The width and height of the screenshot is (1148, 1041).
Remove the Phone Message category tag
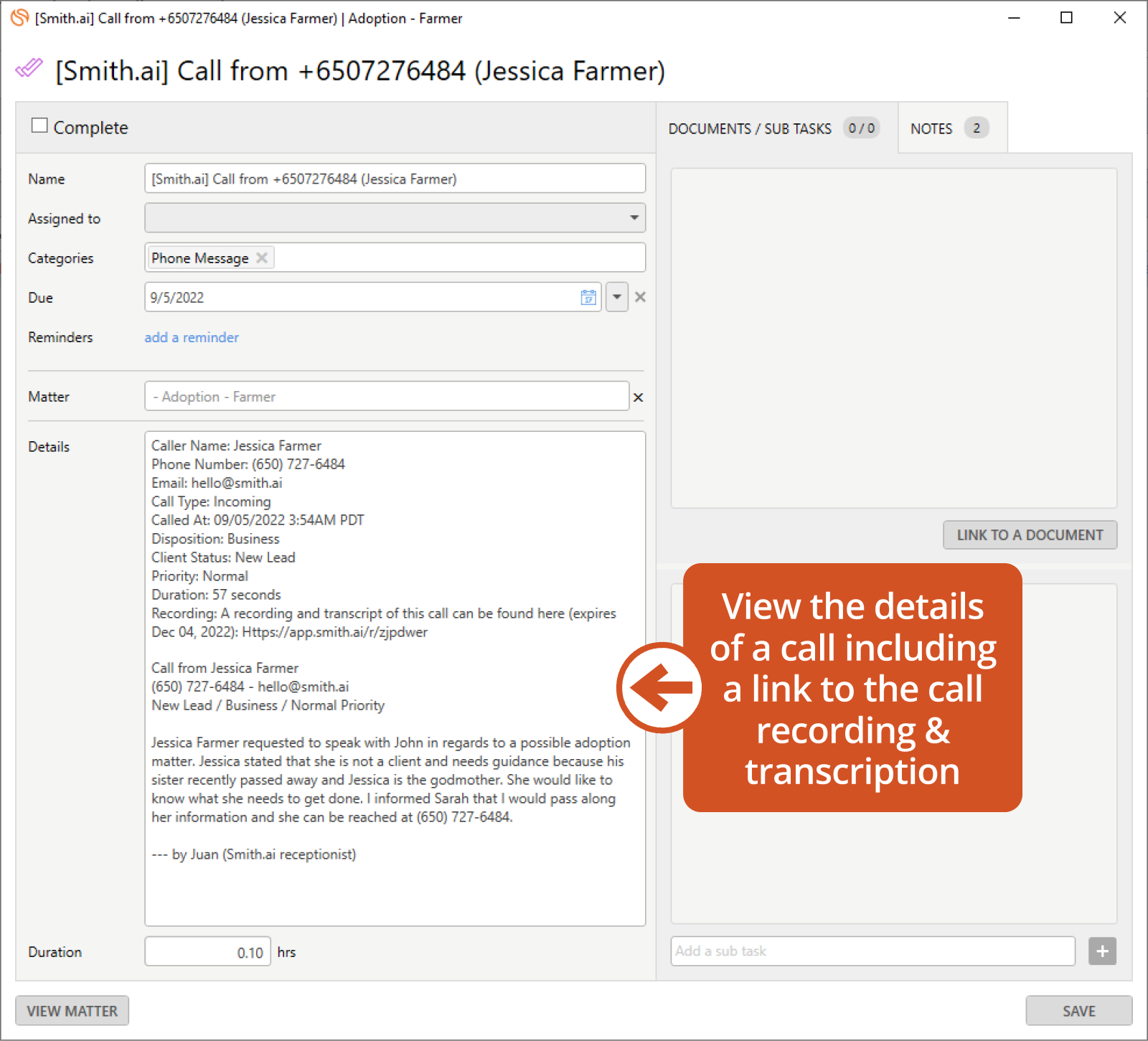click(262, 258)
